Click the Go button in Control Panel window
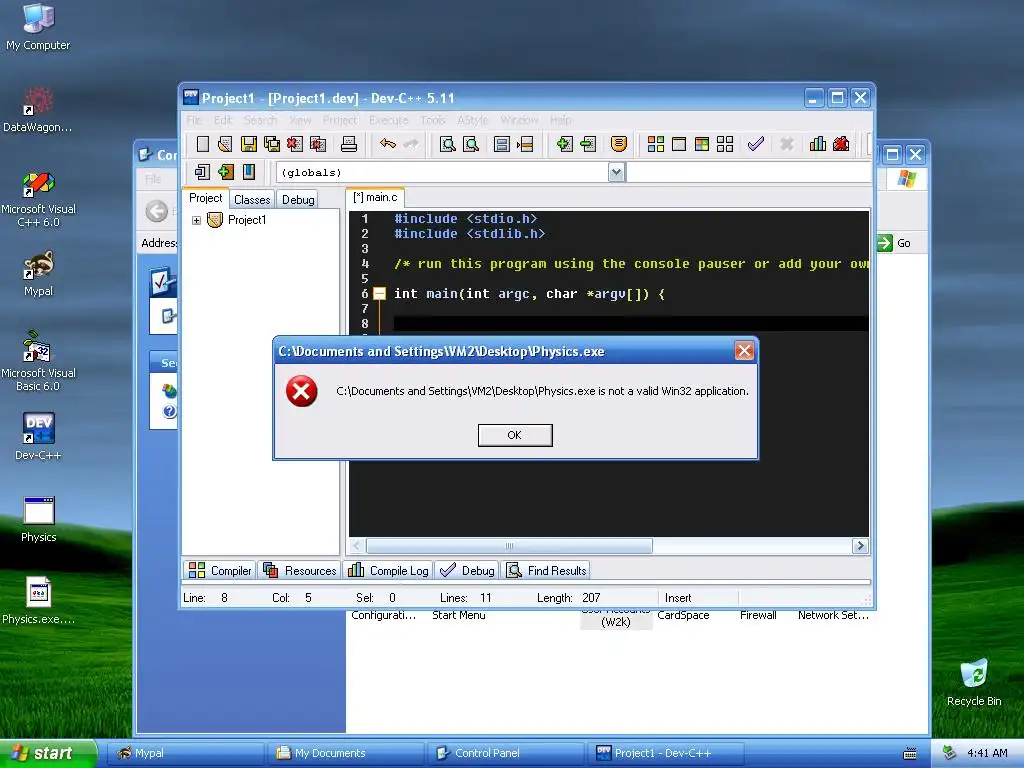This screenshot has height=768, width=1024. pyautogui.click(x=895, y=243)
